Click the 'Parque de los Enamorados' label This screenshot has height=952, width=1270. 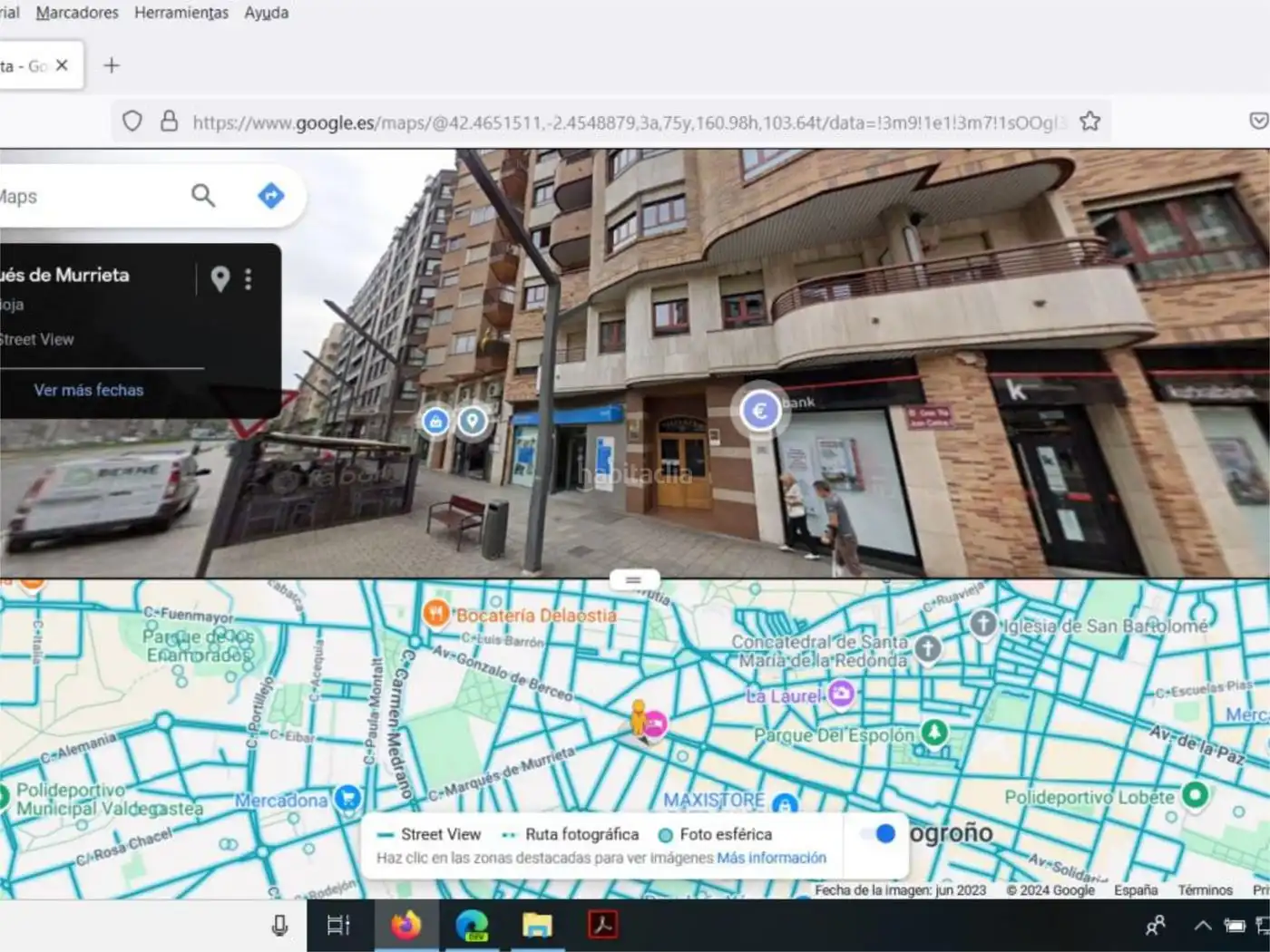click(x=199, y=646)
